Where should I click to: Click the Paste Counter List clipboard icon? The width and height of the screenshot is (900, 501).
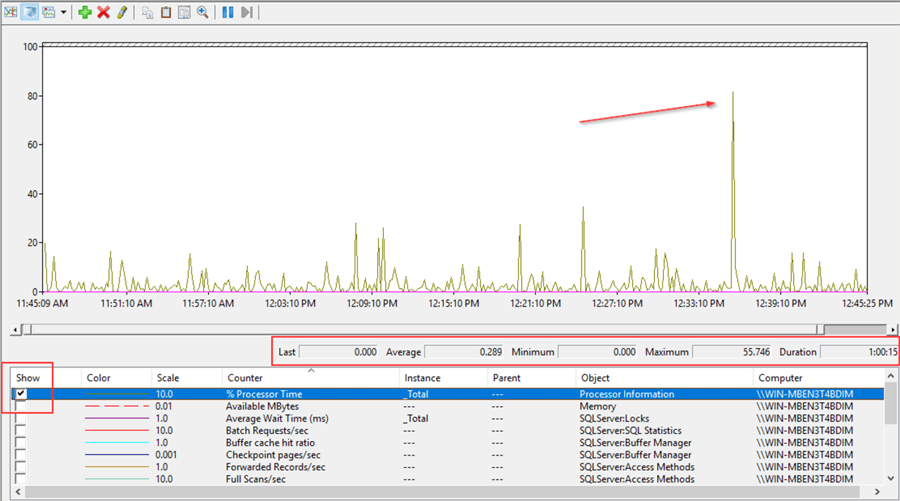click(166, 12)
